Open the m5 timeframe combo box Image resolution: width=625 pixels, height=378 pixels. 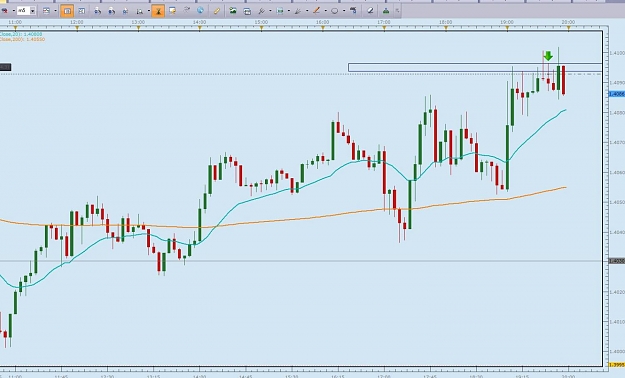tap(26, 11)
